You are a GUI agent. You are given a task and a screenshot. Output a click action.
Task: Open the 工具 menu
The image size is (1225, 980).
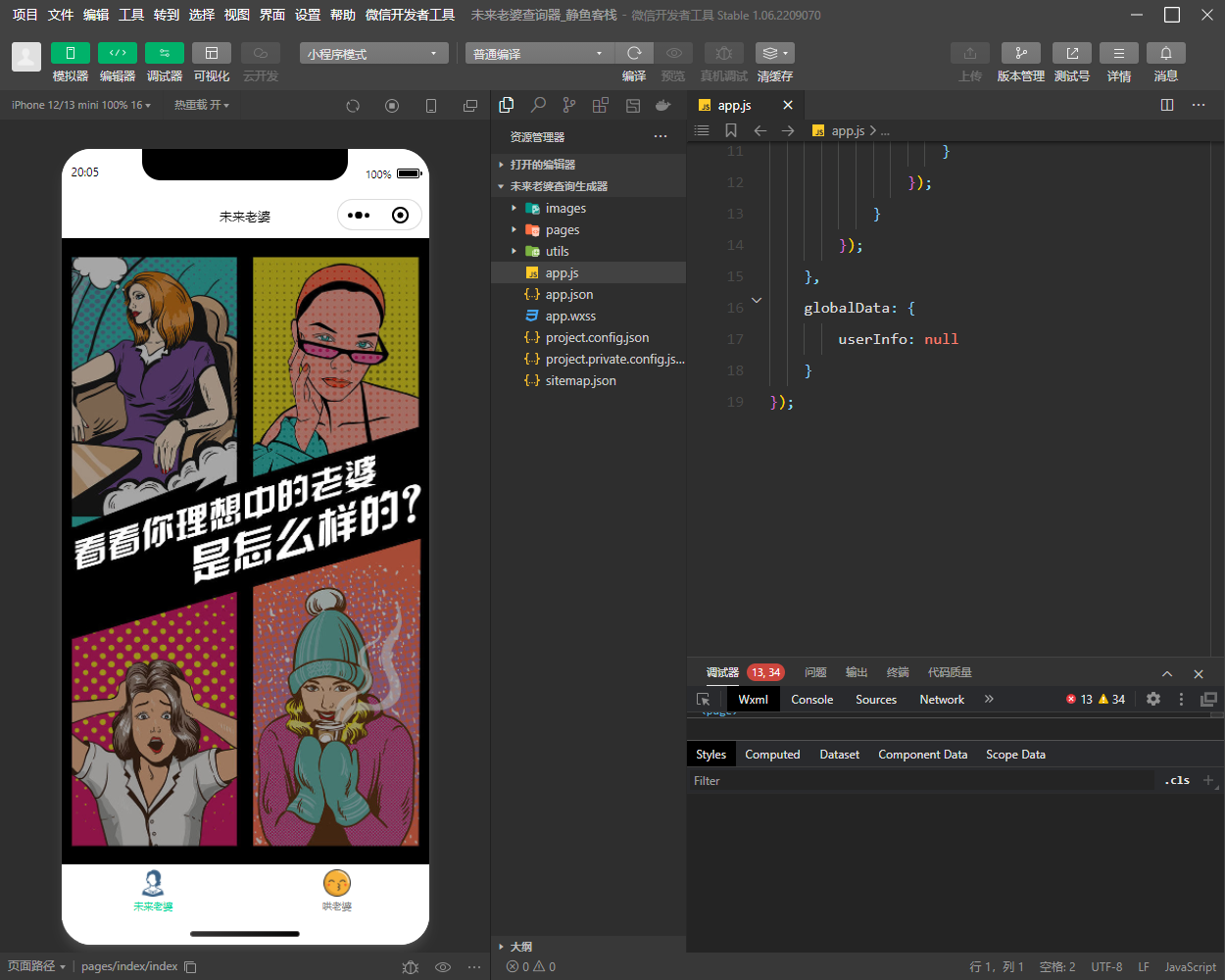tap(131, 15)
